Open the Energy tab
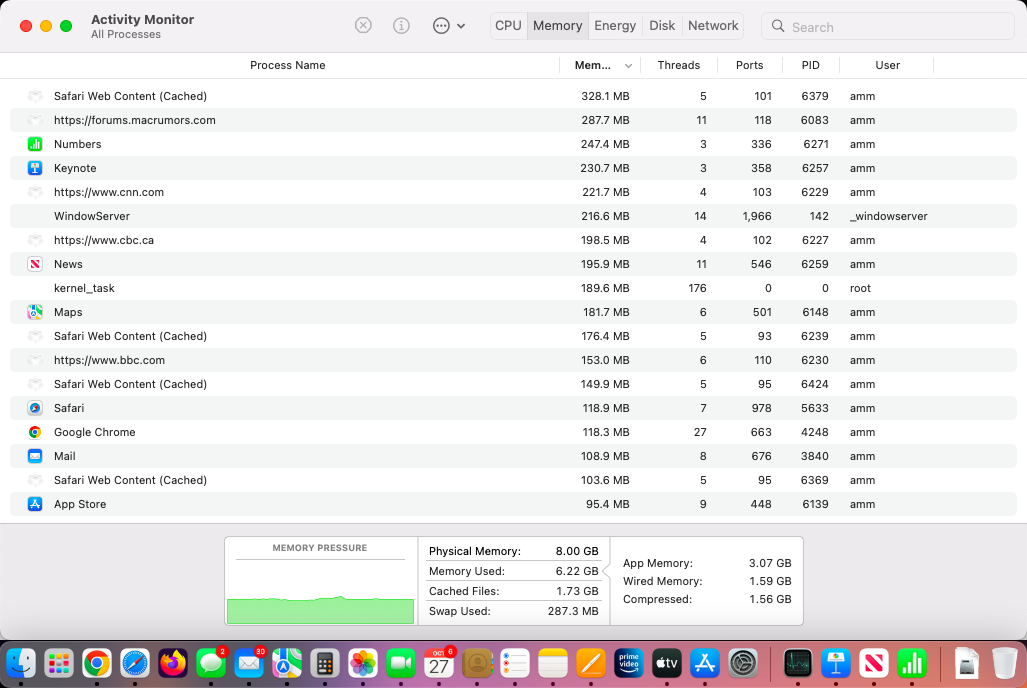The height and width of the screenshot is (688, 1027). (615, 26)
